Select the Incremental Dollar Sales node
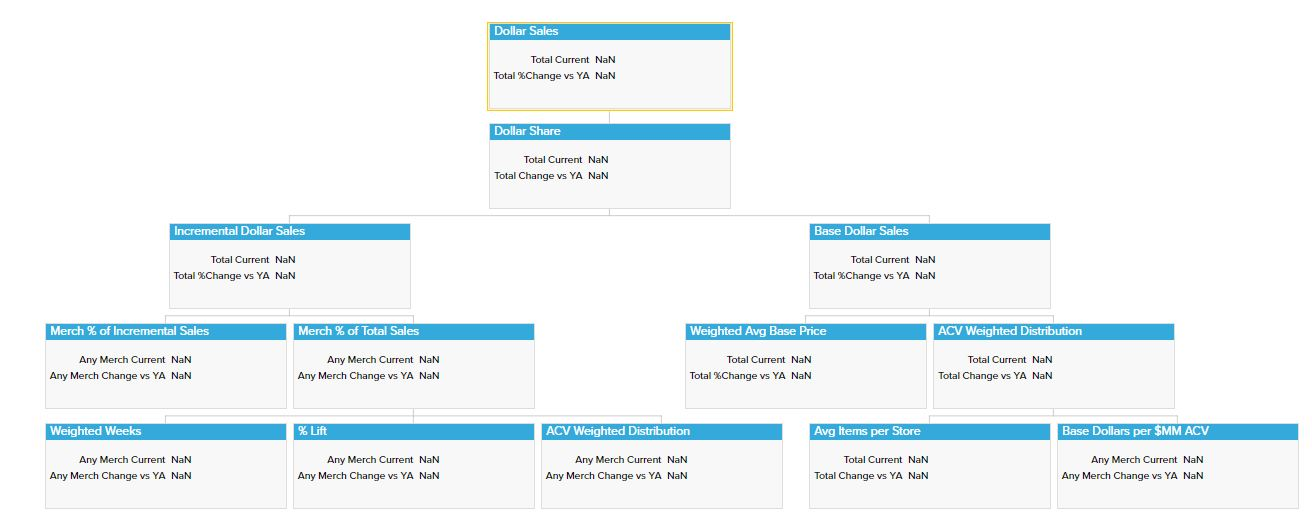 point(289,232)
